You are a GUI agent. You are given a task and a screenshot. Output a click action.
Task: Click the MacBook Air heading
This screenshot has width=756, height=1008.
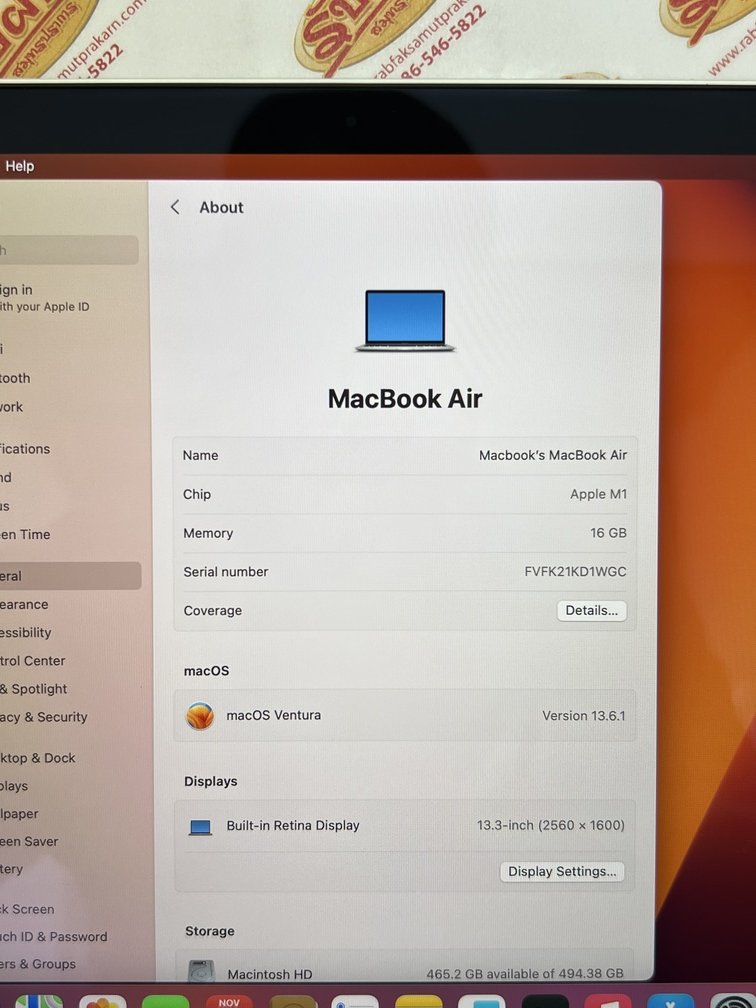tap(405, 399)
